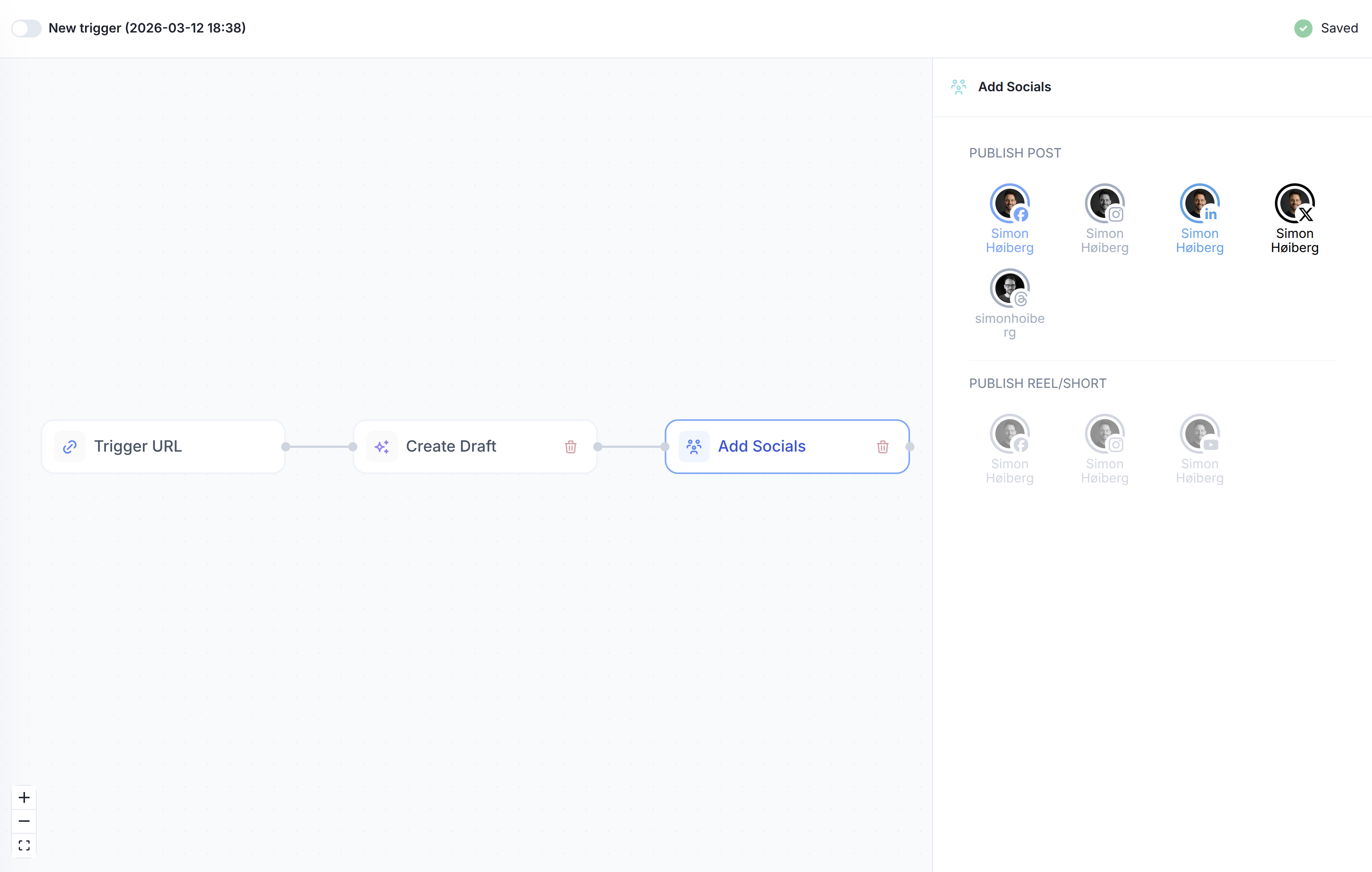Image resolution: width=1372 pixels, height=872 pixels.
Task: Click the Create Draft sparkle icon
Action: coord(382,447)
